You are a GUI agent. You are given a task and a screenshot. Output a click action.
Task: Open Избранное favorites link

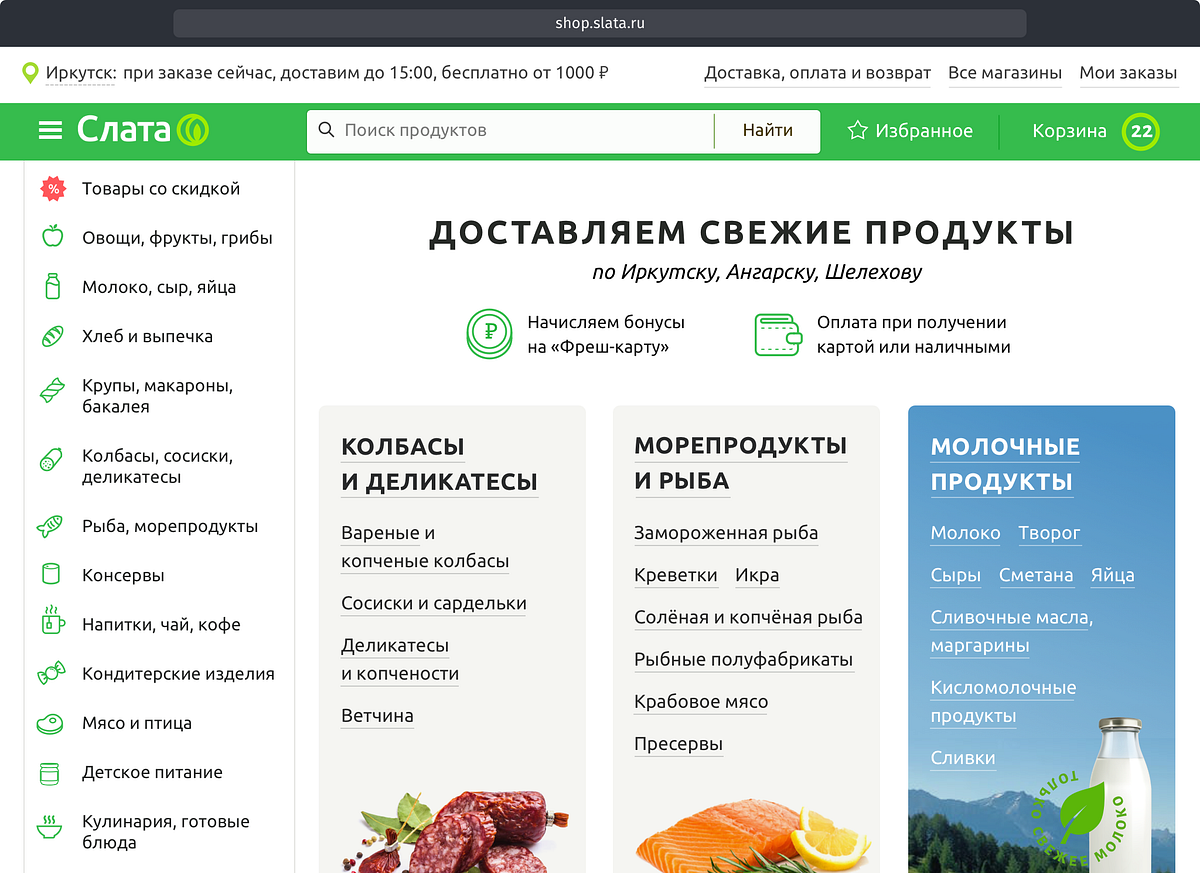point(924,131)
